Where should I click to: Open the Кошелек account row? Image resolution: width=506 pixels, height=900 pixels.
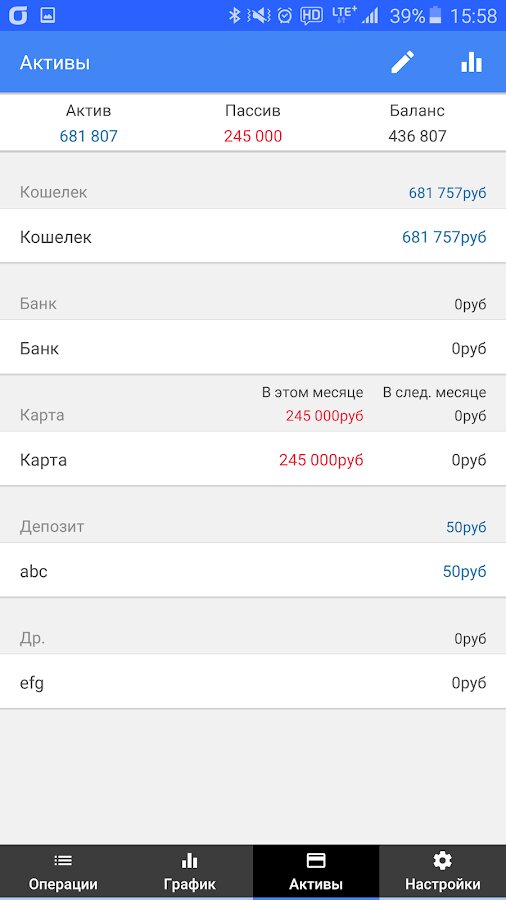point(253,236)
